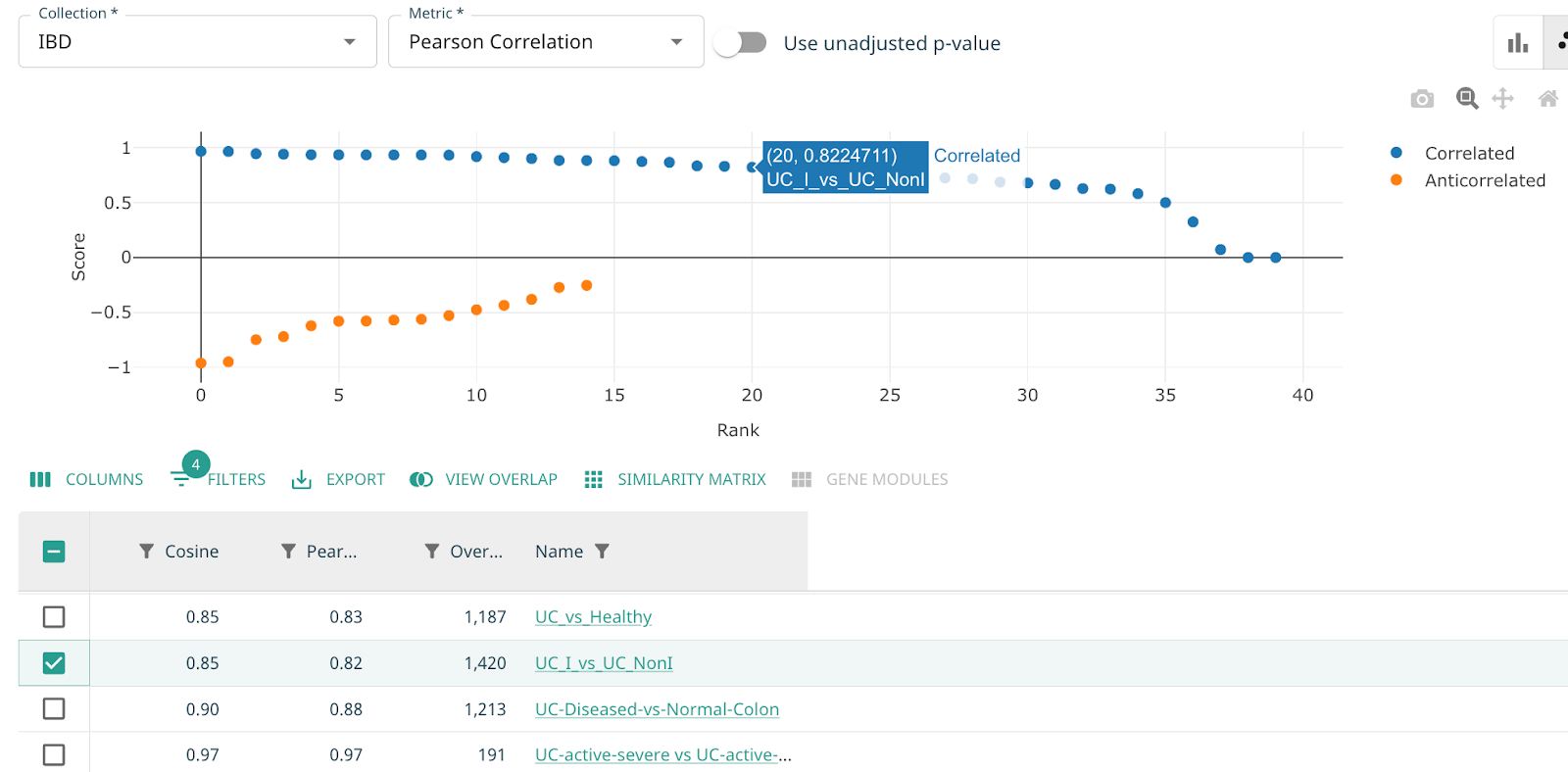
Task: Open FILTERS with 4 active badge
Action: 218,477
